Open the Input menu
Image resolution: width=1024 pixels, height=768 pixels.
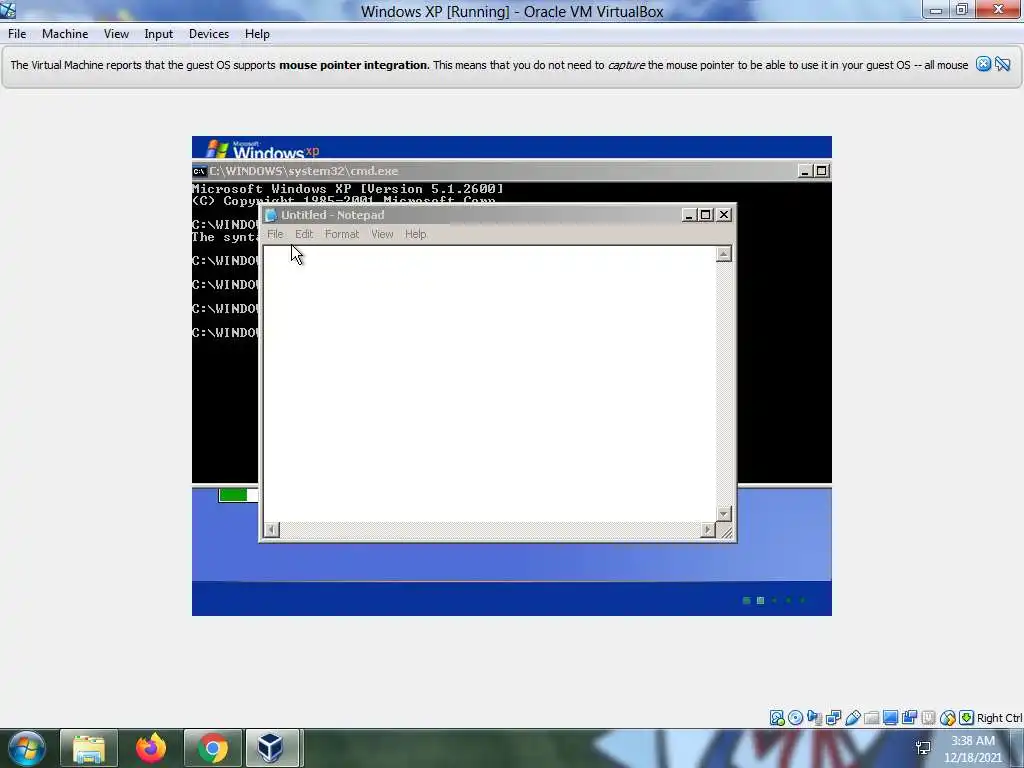tap(159, 34)
